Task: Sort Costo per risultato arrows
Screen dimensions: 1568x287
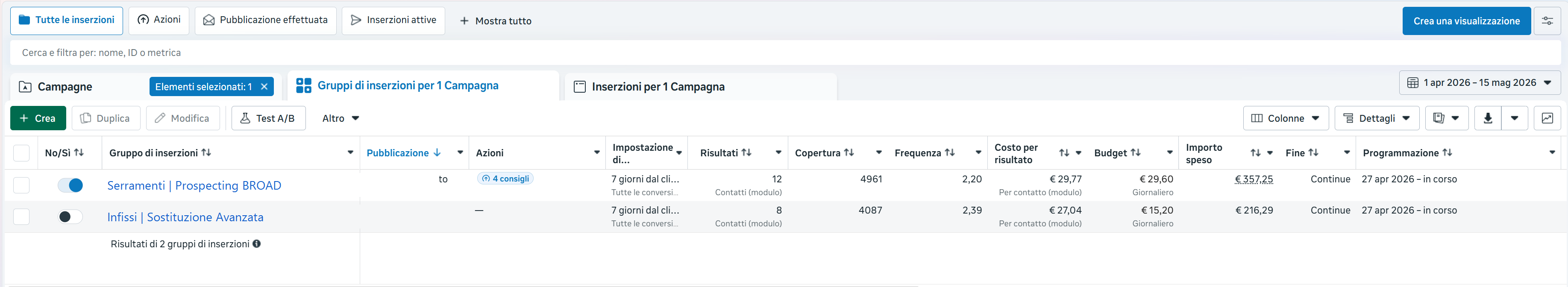Action: tap(1064, 152)
